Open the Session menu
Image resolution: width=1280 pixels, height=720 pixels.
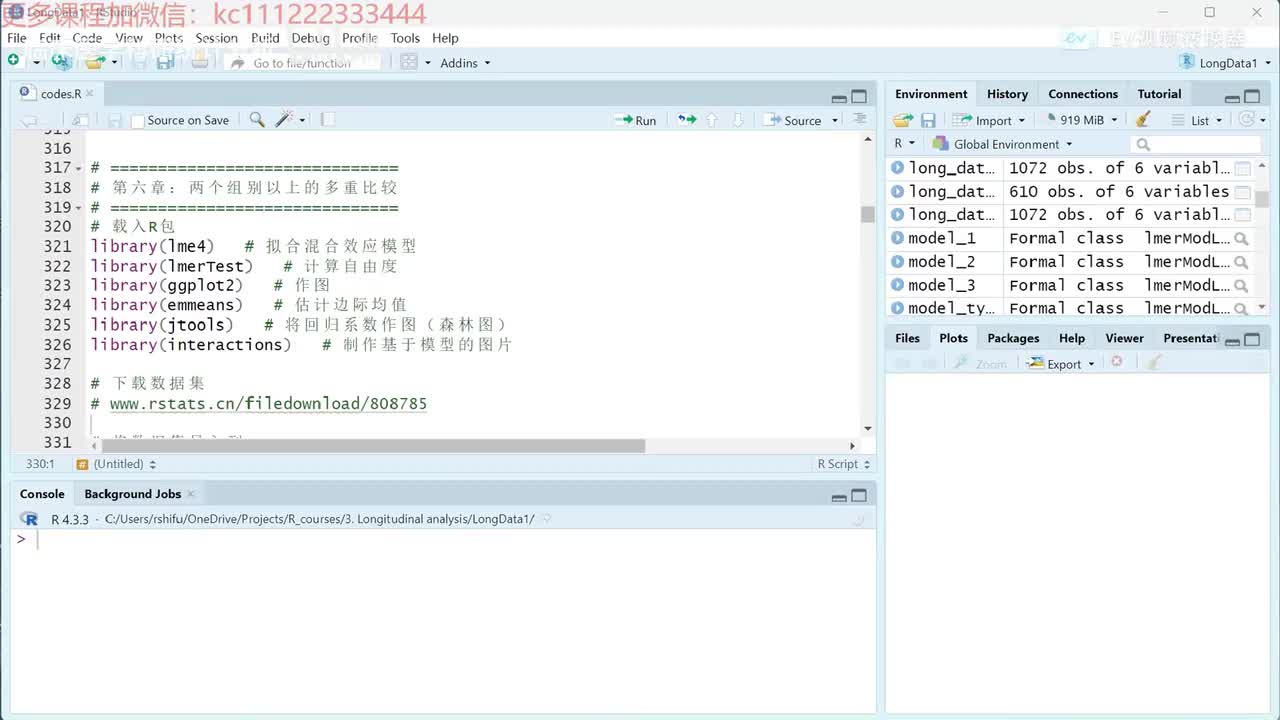(216, 38)
